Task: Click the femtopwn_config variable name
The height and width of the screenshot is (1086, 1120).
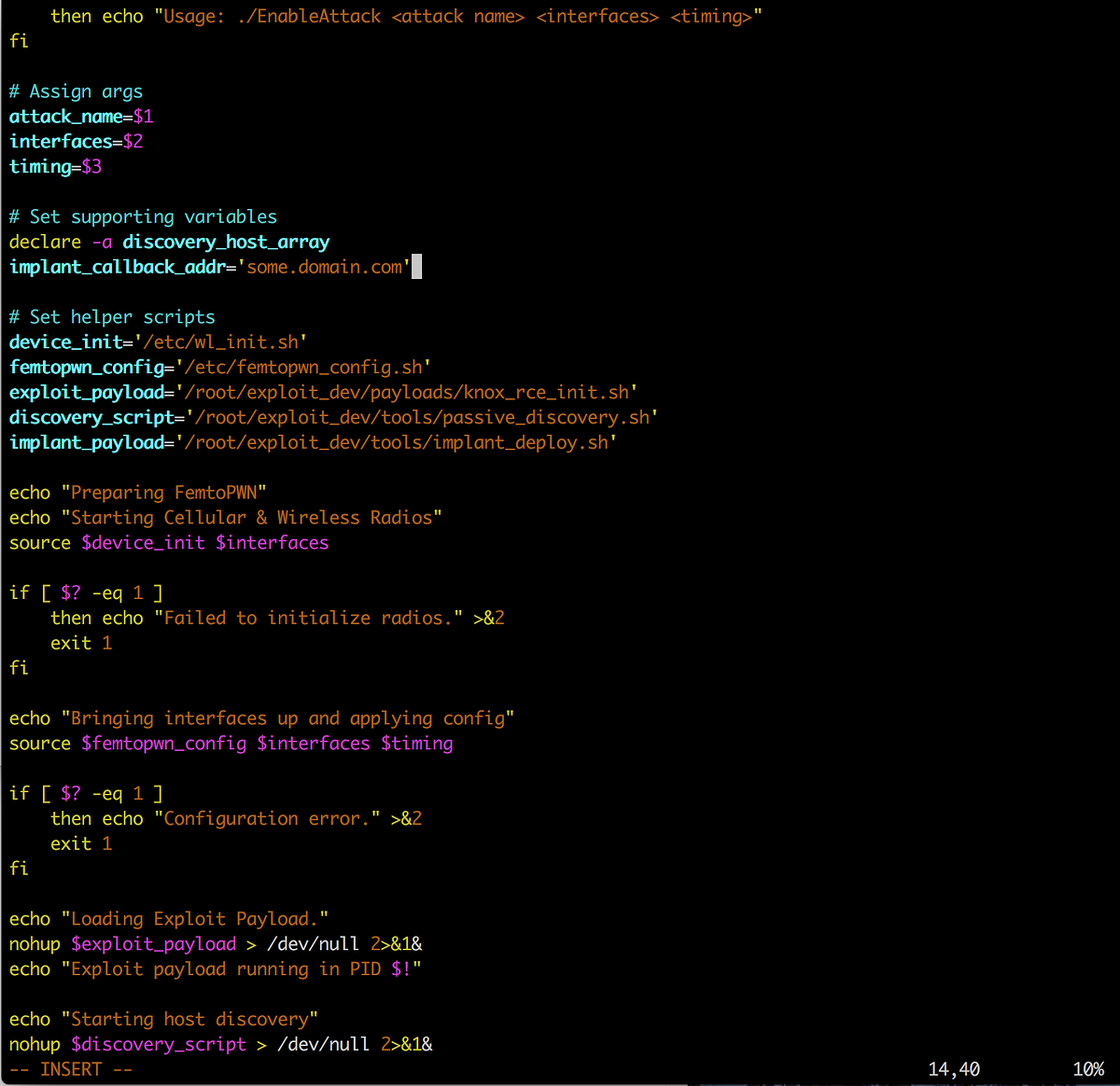Action: [x=86, y=368]
